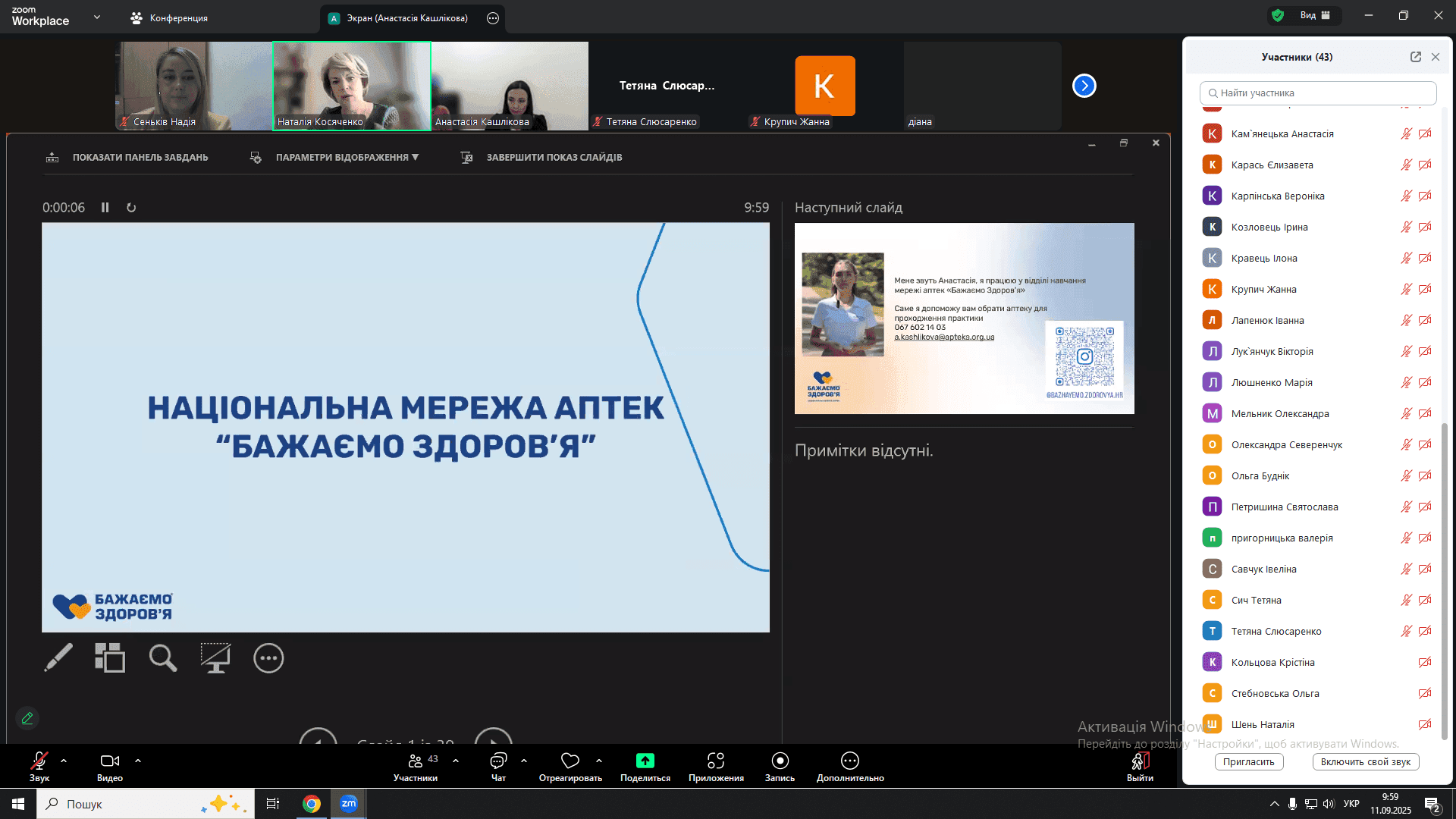
Task: Expand reactions options arrow next to Отреагировать
Action: 599,760
